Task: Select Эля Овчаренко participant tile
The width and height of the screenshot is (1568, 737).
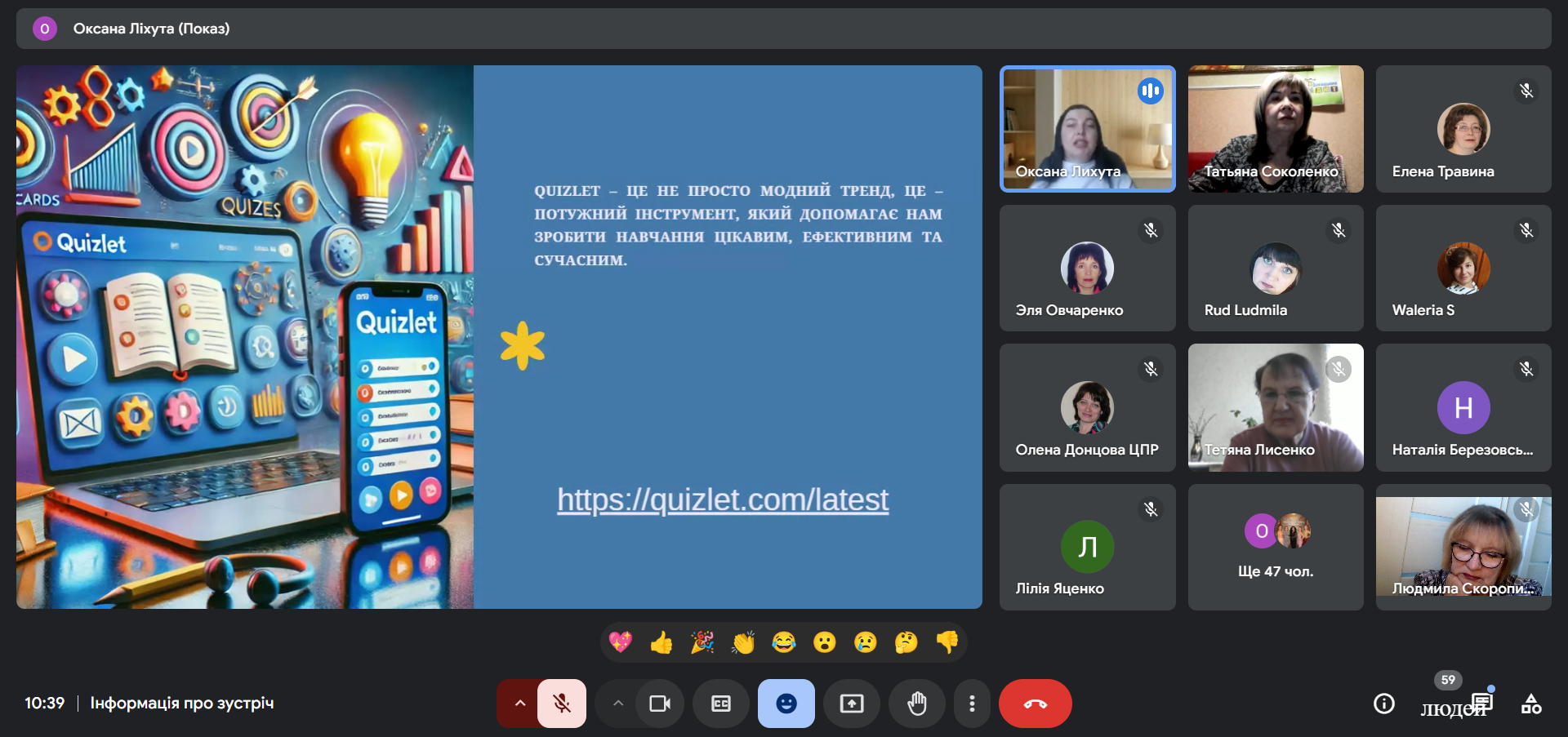Action: (1088, 268)
